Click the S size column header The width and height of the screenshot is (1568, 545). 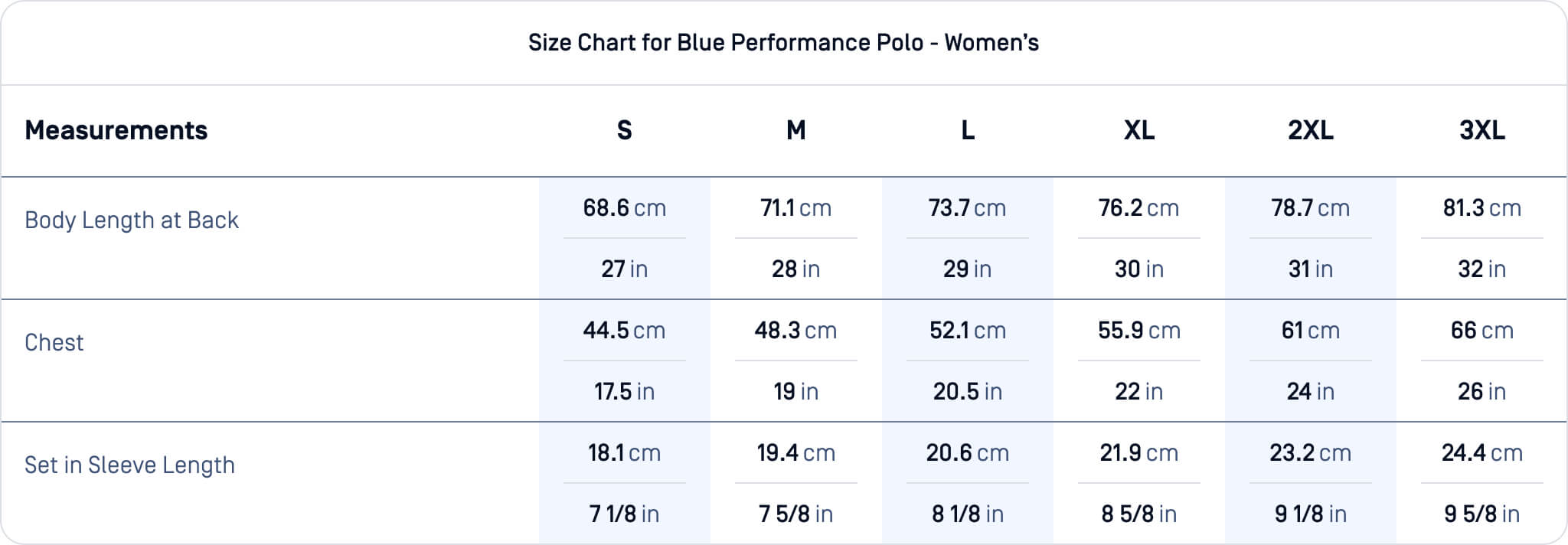pyautogui.click(x=624, y=130)
